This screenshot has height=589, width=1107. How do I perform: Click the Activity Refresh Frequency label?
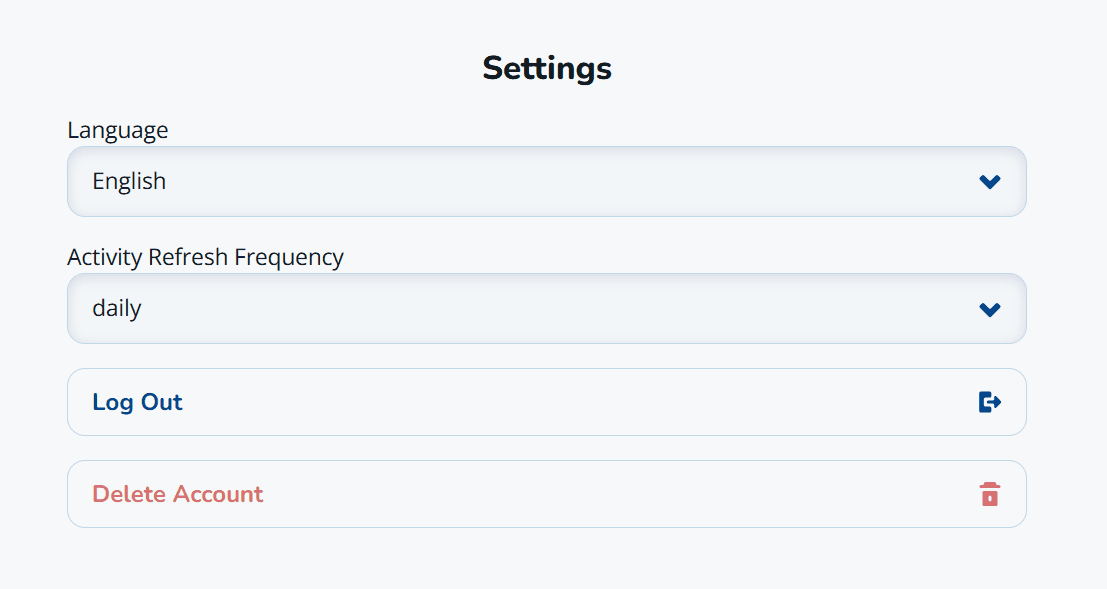click(205, 257)
